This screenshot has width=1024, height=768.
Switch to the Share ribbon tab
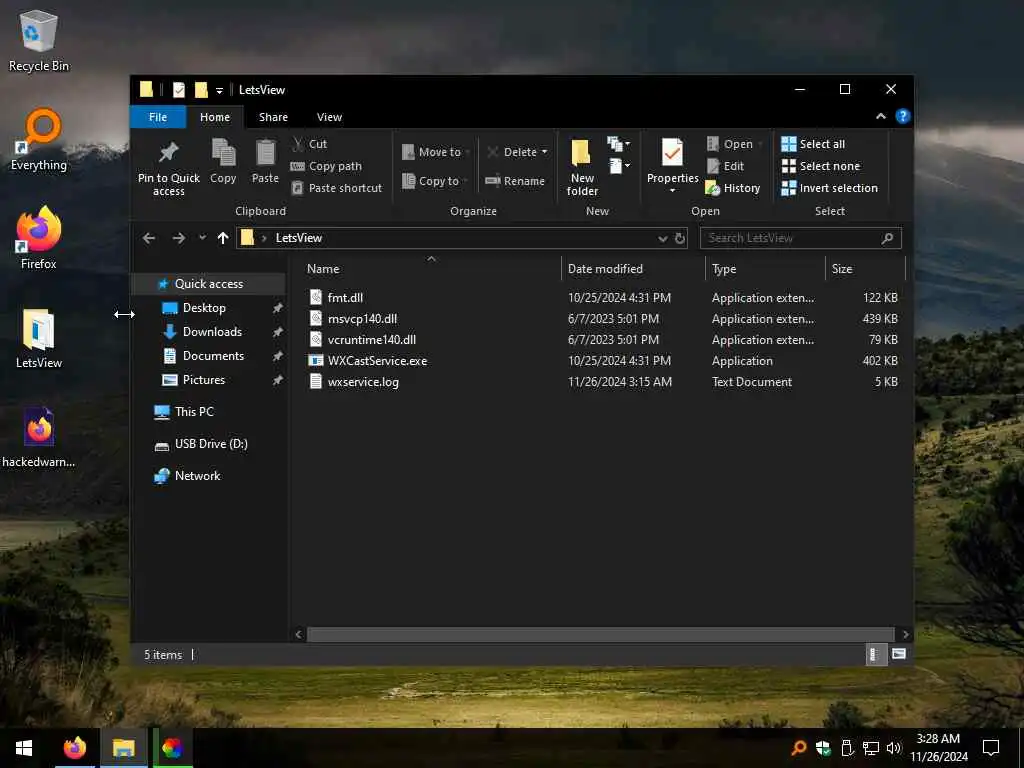(x=273, y=117)
